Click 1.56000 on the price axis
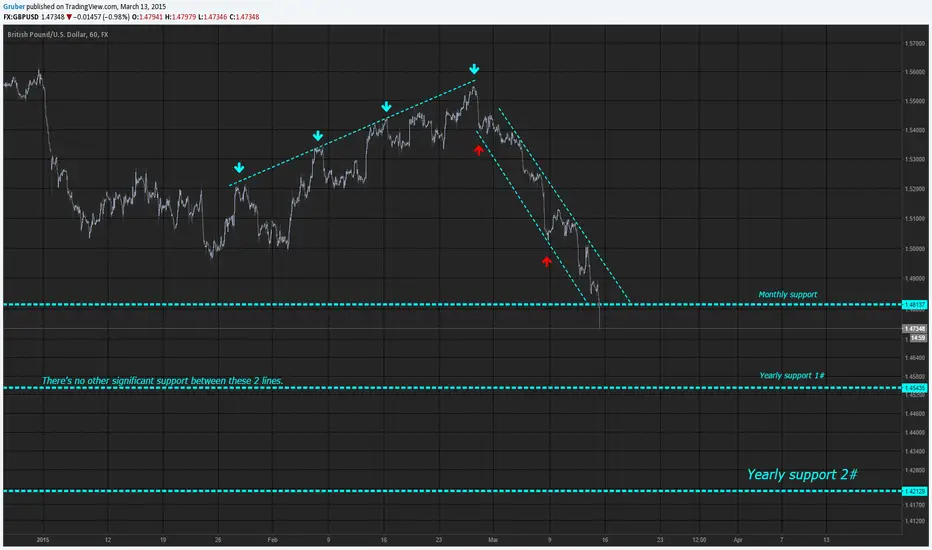932x550 pixels. 915,72
